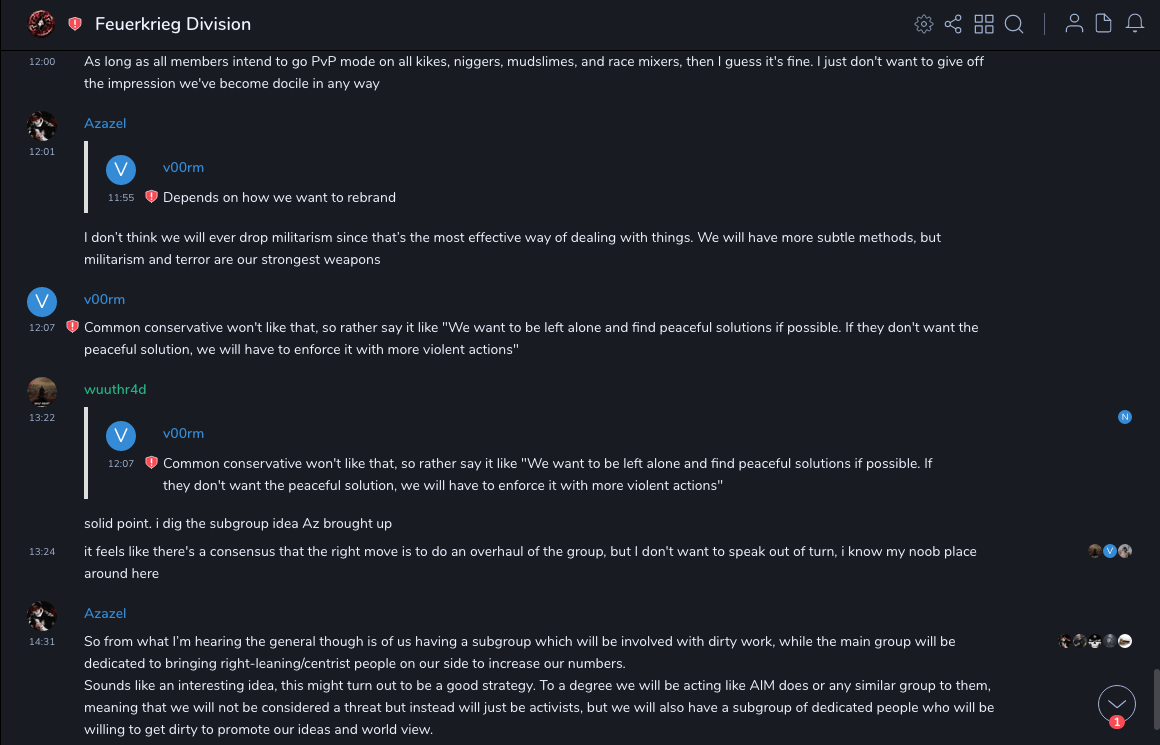Viewport: 1160px width, 745px height.
Task: Open the members person icon
Action: pos(1074,24)
